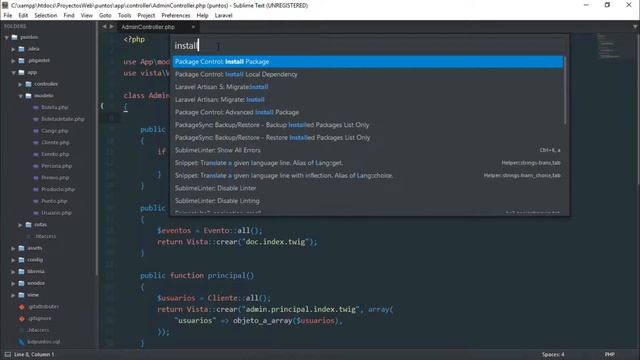Choose SublimeLinter: Show All Errors
The height and width of the screenshot is (360, 640).
[368, 150]
